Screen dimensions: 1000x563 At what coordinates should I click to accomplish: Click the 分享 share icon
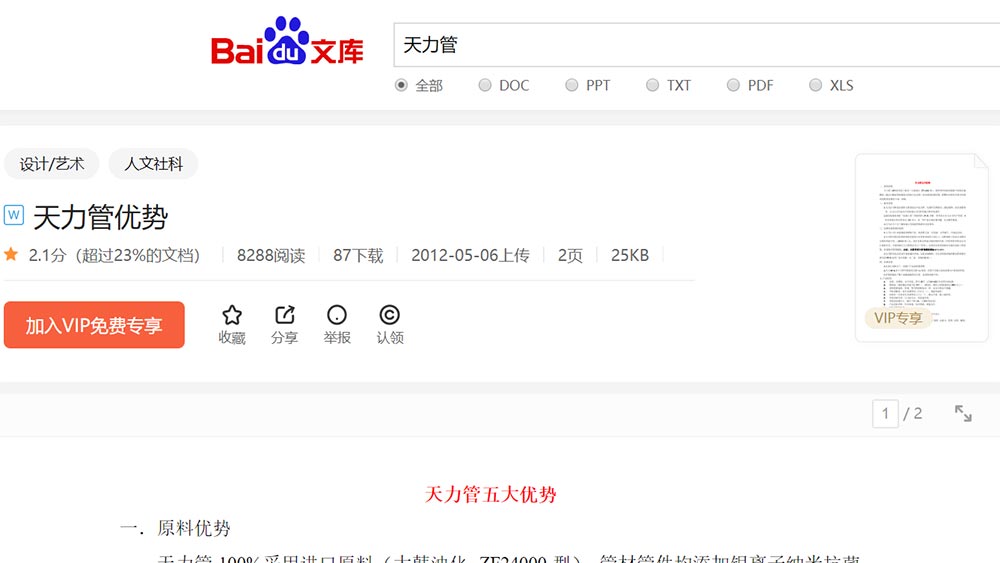[x=284, y=315]
